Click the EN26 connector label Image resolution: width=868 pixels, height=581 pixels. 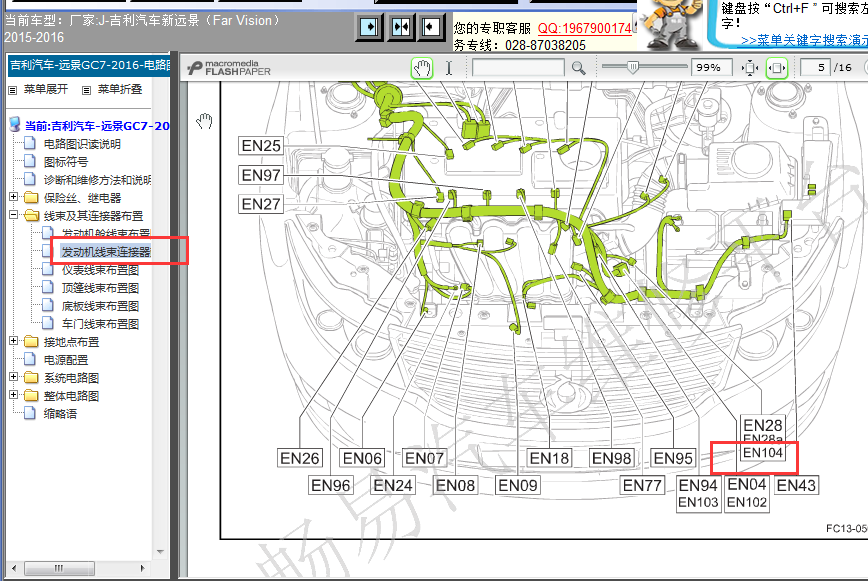pyautogui.click(x=299, y=458)
